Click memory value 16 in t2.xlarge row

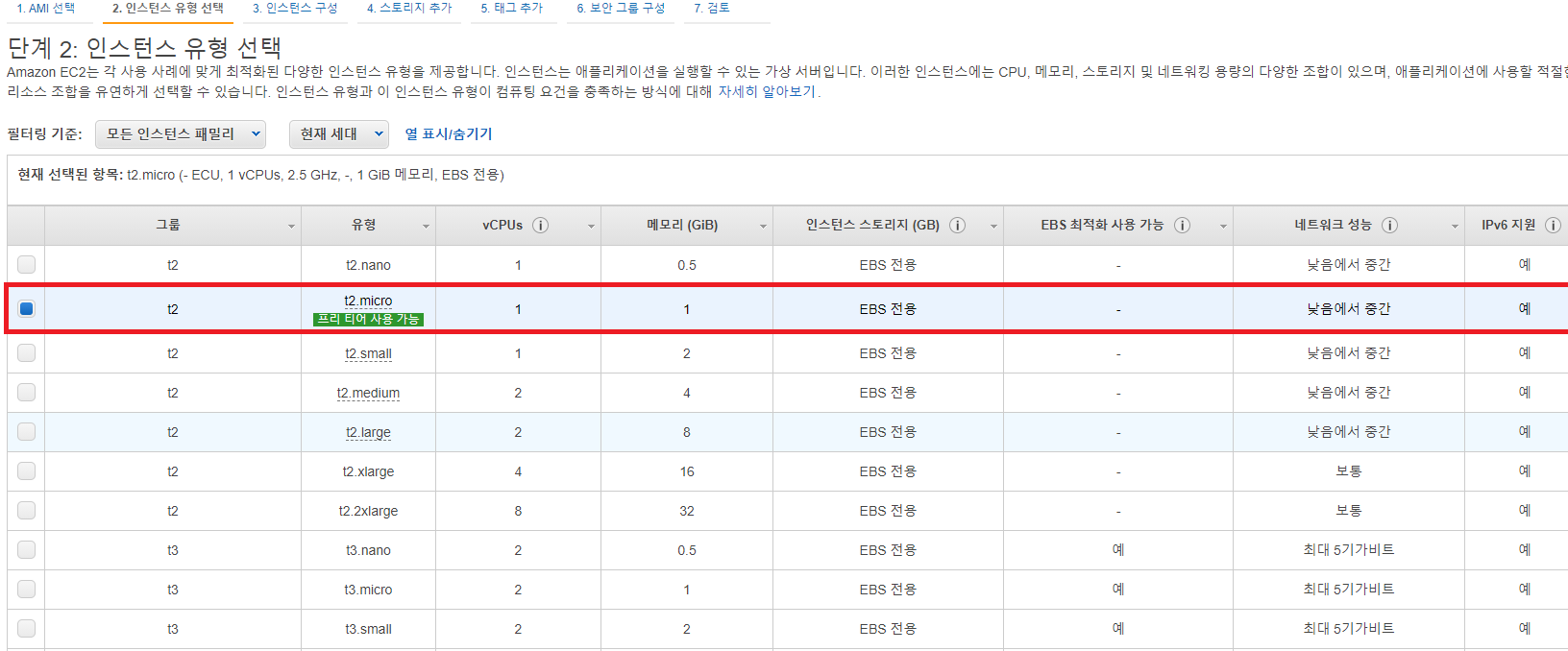pos(687,471)
